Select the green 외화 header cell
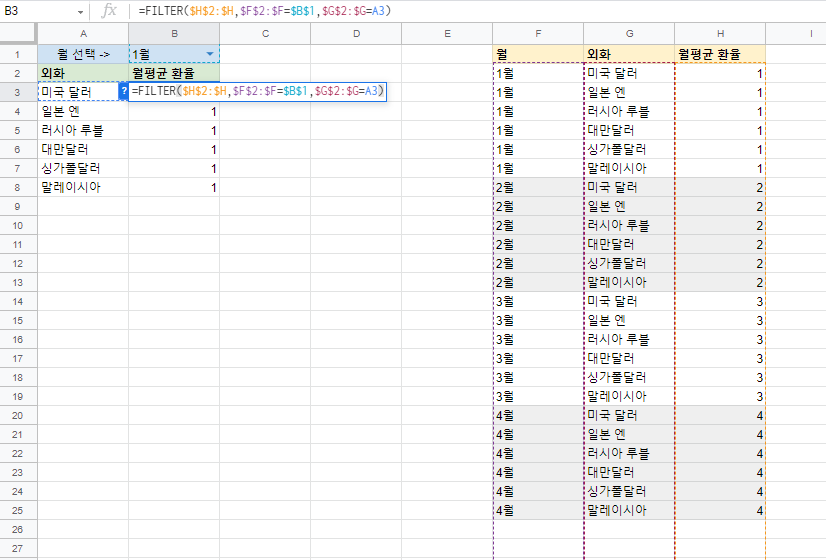Image resolution: width=826 pixels, height=560 pixels. pyautogui.click(x=83, y=73)
